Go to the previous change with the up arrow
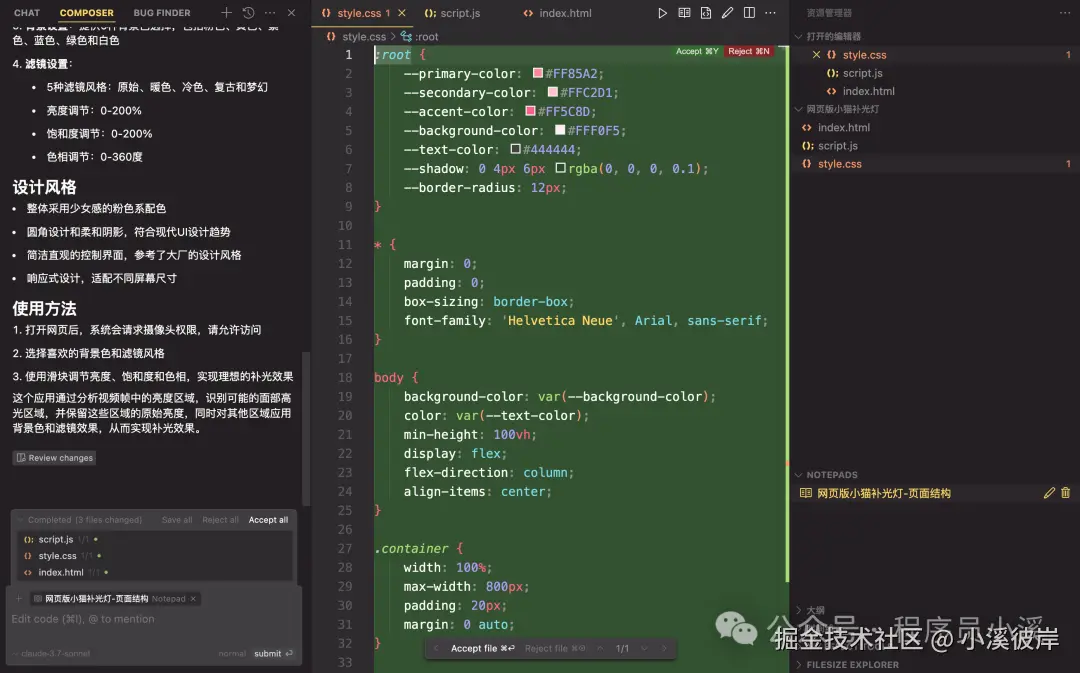The image size is (1080, 673). (601, 648)
